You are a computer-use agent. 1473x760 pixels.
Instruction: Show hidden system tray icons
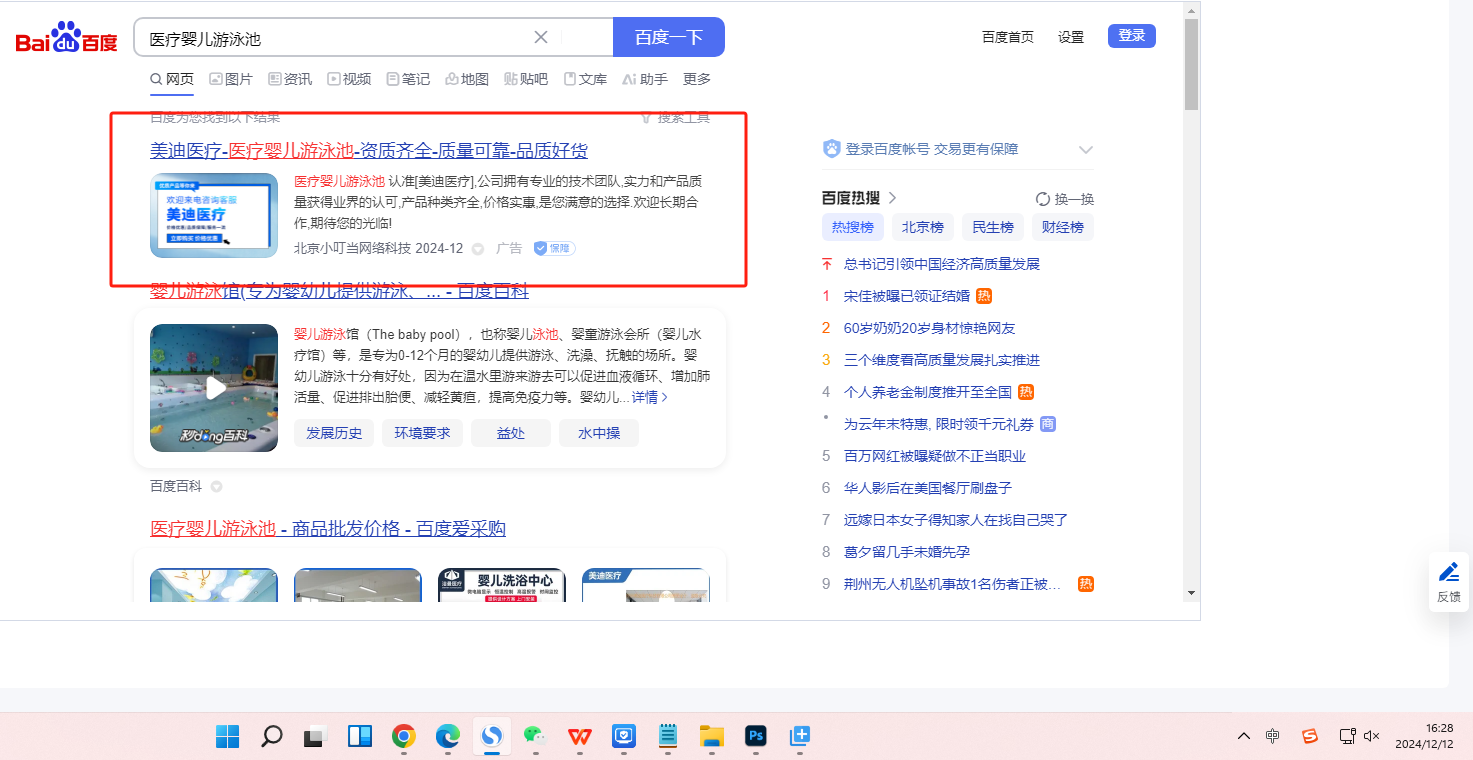pos(1243,737)
